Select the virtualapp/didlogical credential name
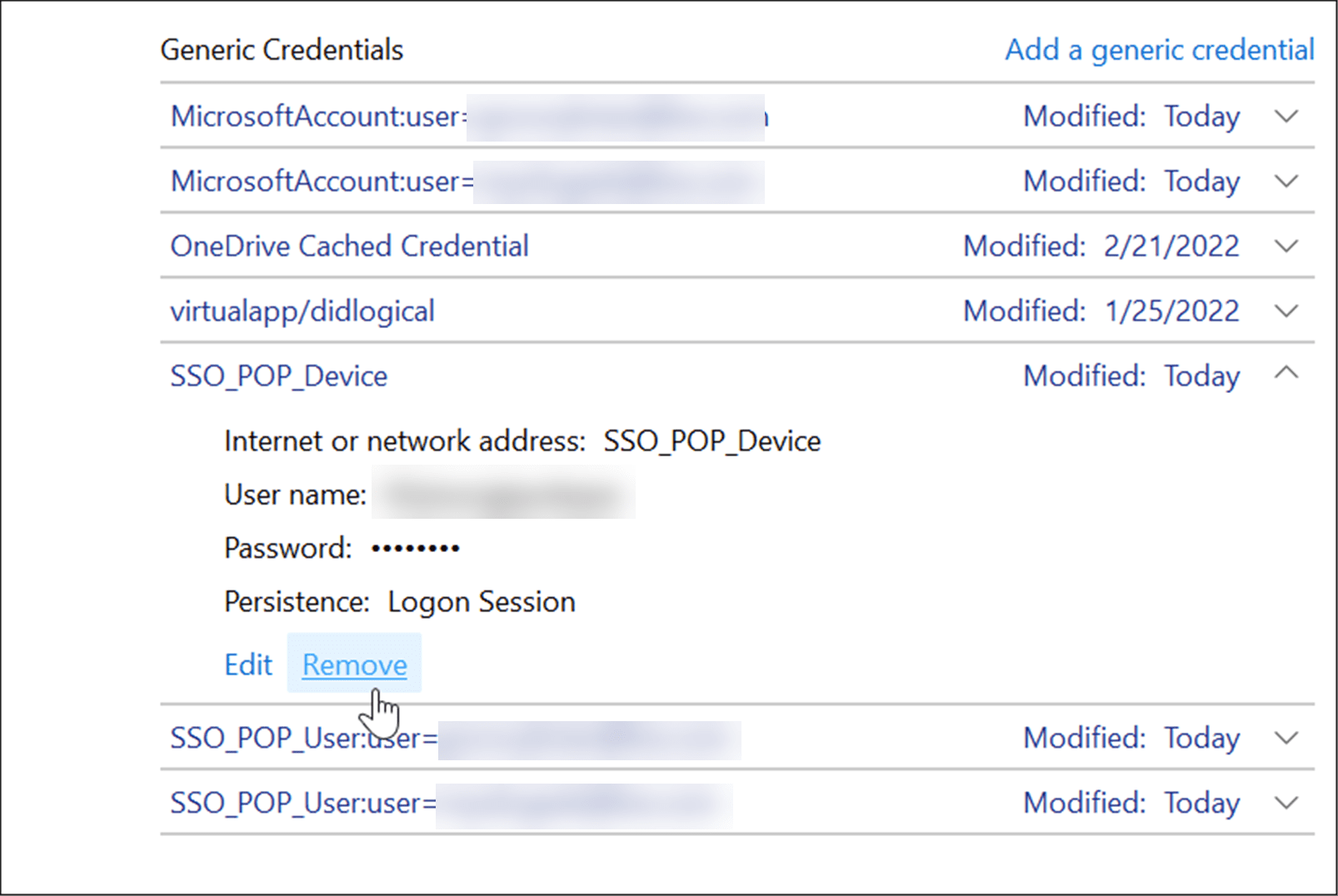This screenshot has width=1338, height=896. (302, 311)
